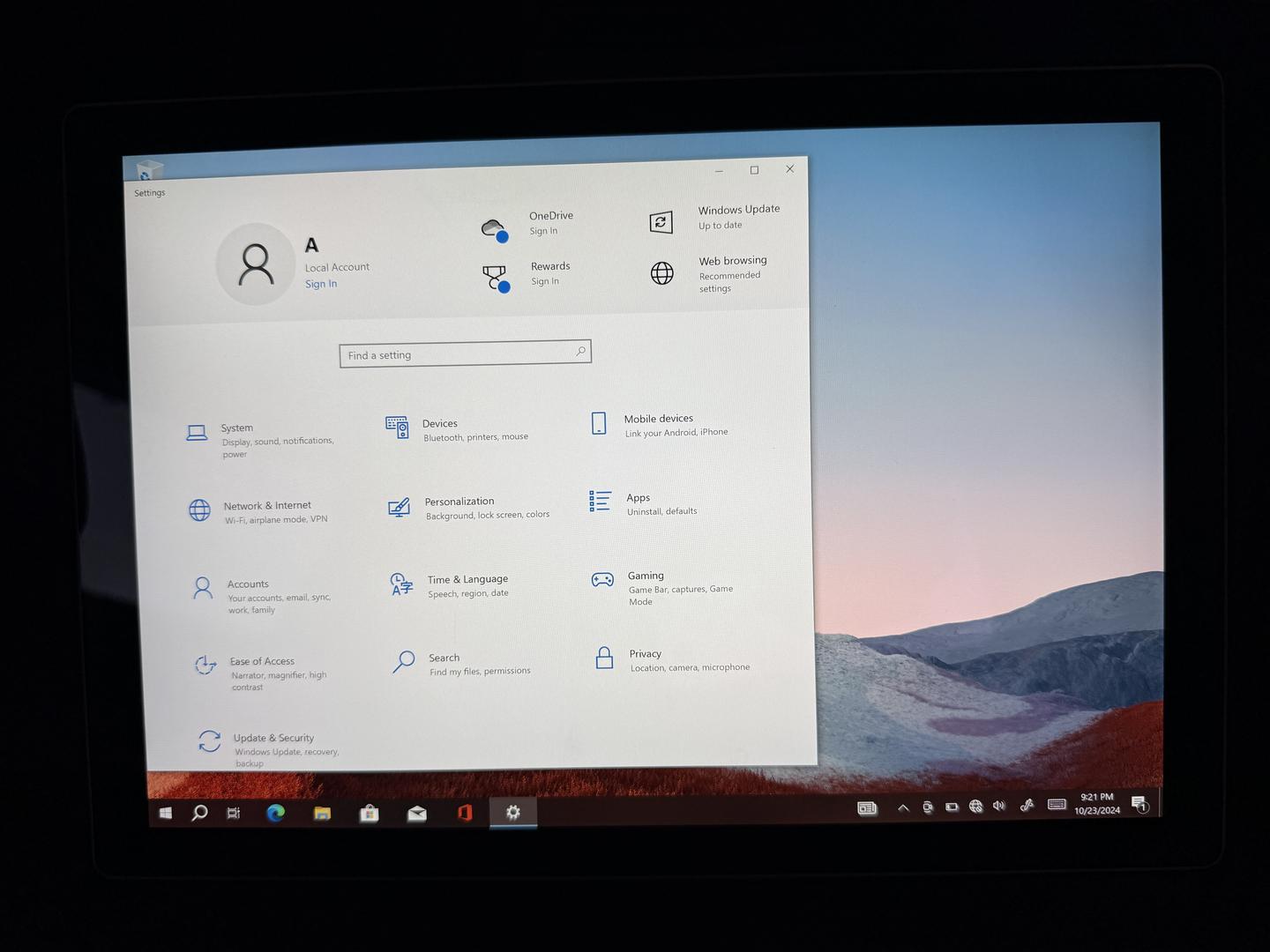Click the Sign In link under Local Account
This screenshot has width=1270, height=952.
point(321,284)
